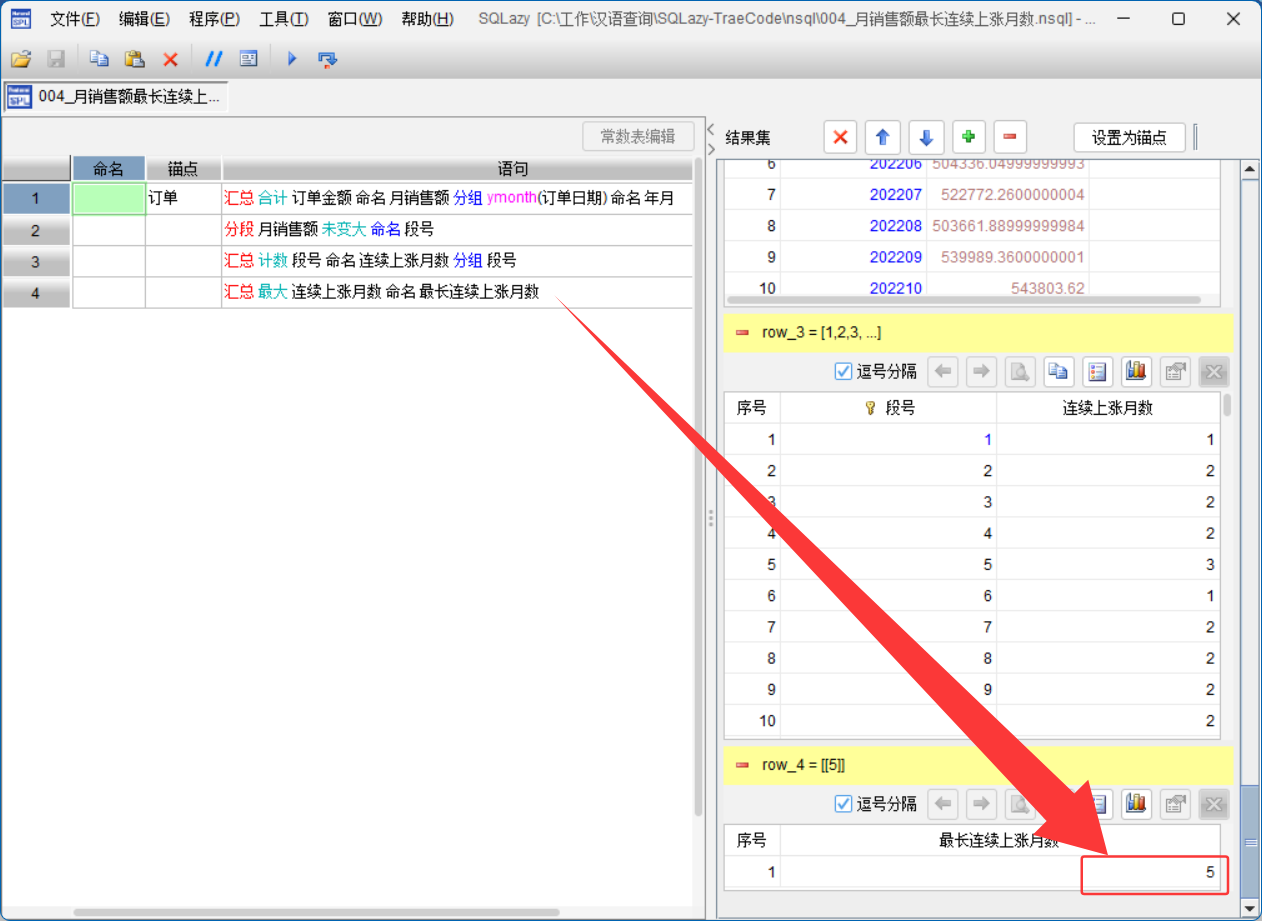
Task: Move result down with blue down arrow
Action: point(926,137)
